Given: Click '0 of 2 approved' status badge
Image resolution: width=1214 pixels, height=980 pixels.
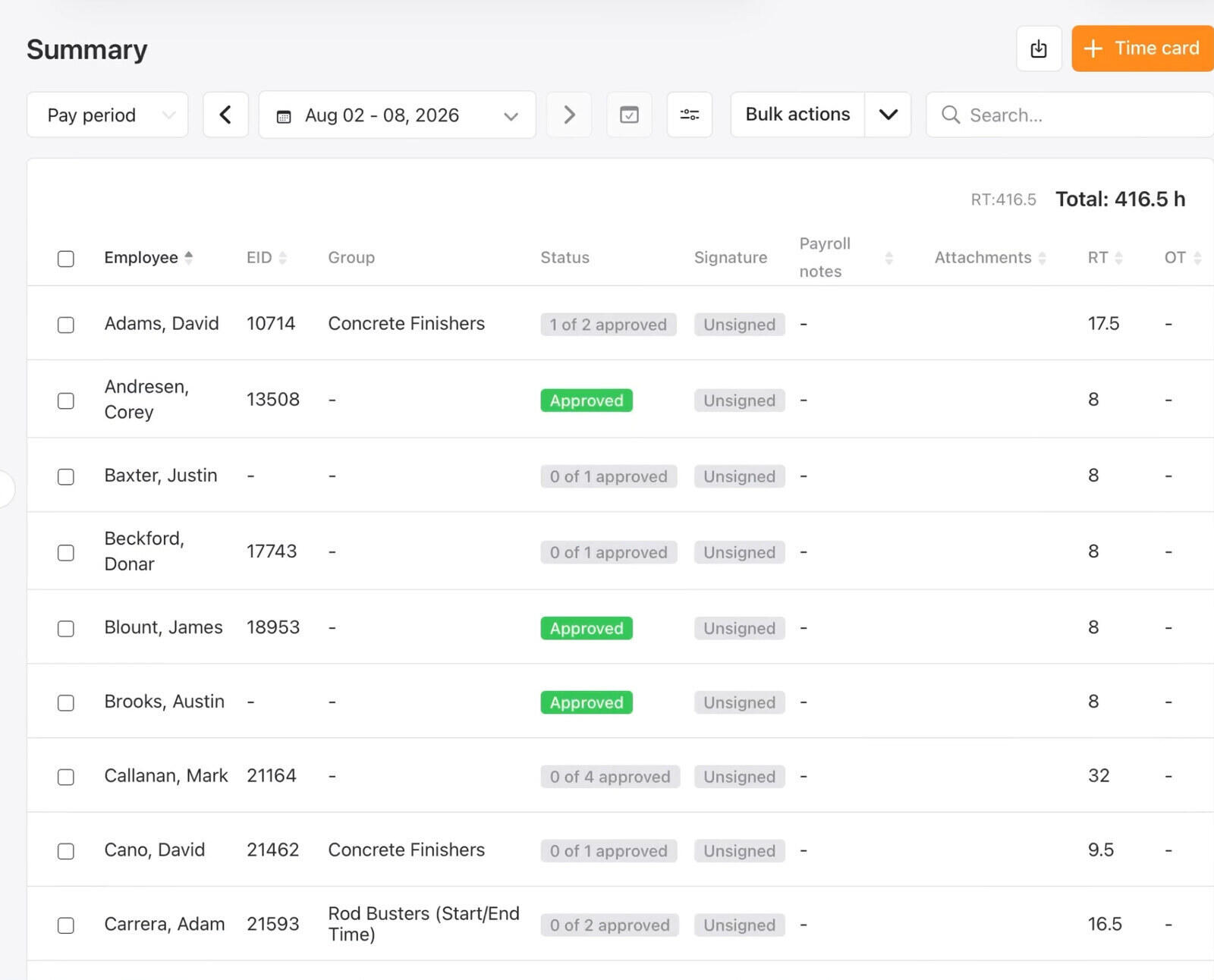Looking at the screenshot, I should pyautogui.click(x=610, y=925).
